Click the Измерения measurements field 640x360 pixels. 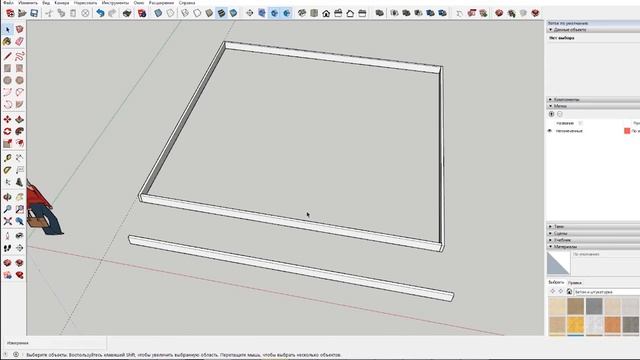point(54,343)
